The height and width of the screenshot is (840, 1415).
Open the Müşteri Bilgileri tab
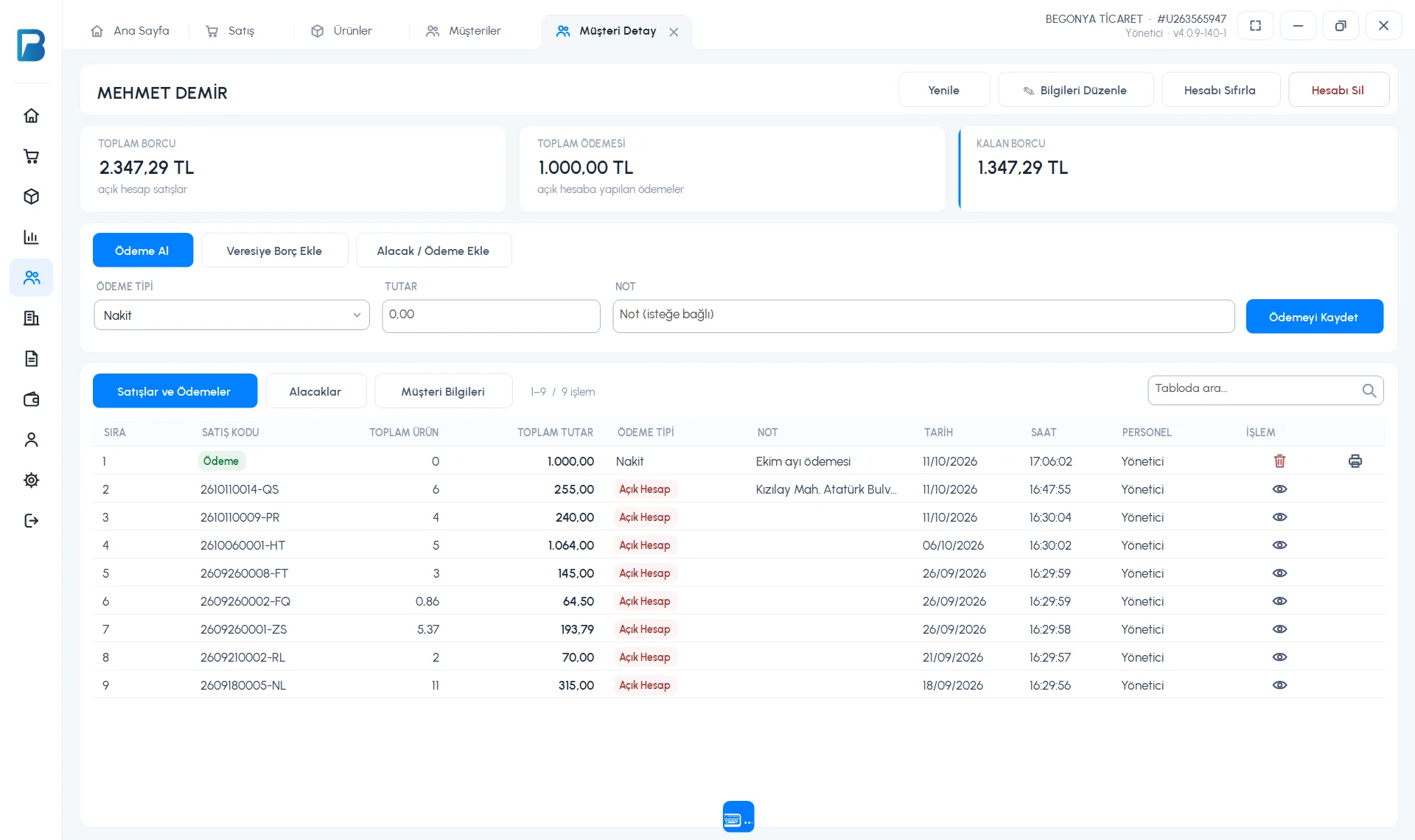[x=443, y=391]
